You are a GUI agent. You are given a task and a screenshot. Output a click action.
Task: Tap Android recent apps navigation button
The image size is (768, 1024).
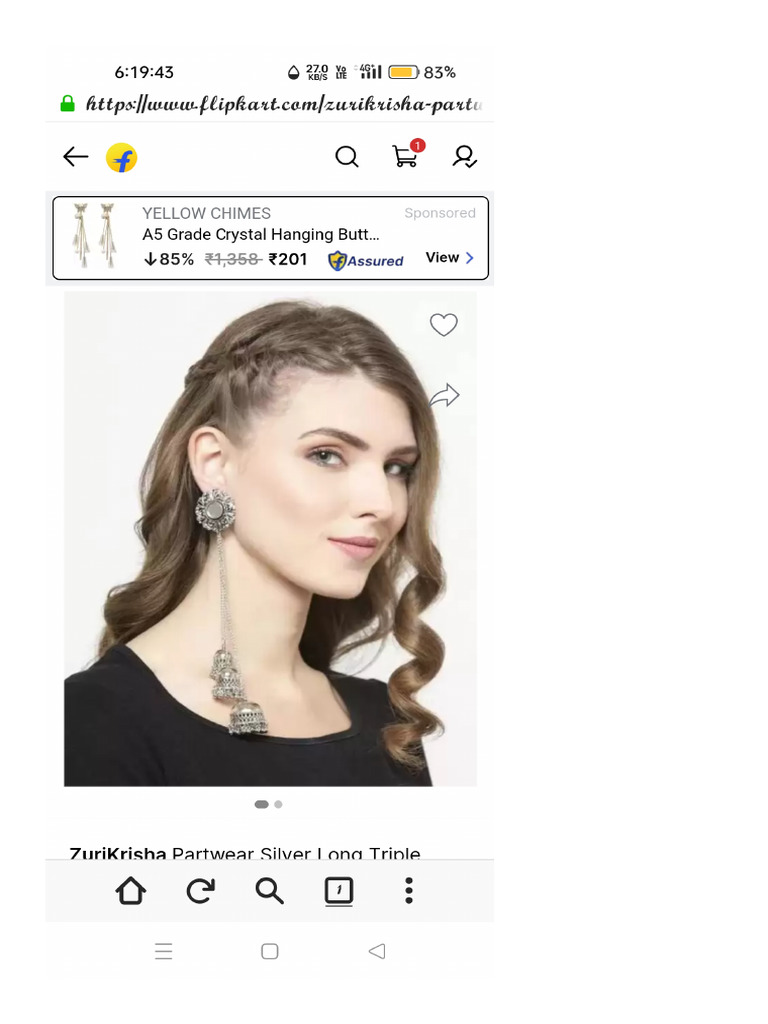(163, 951)
